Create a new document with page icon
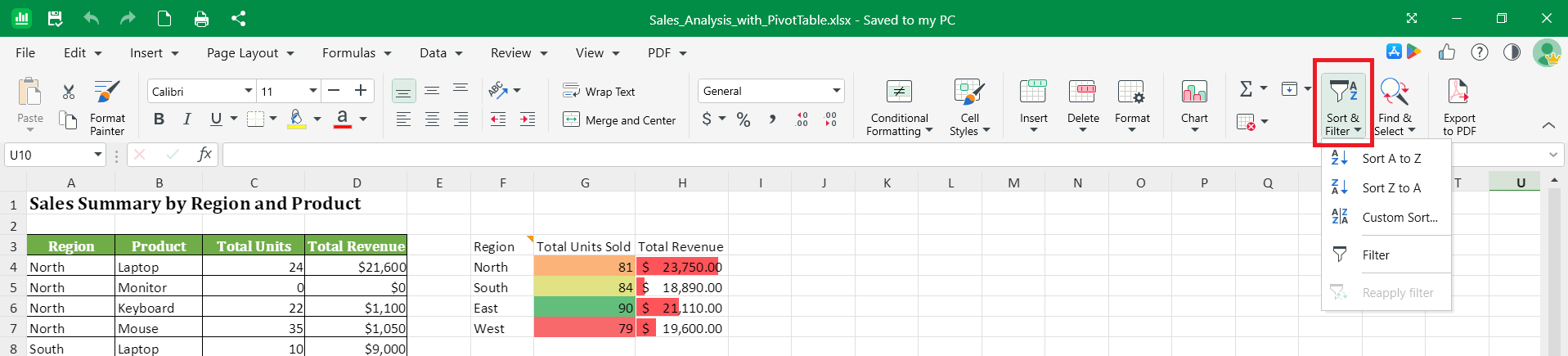This screenshot has height=356, width=1568. (x=164, y=18)
